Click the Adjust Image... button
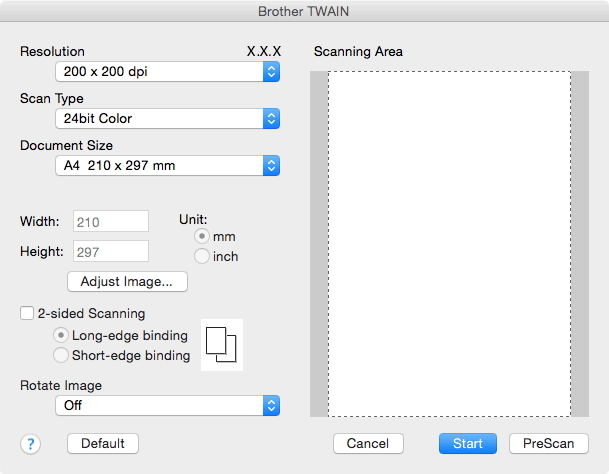Screen dimensions: 609x474 [x=127, y=282]
